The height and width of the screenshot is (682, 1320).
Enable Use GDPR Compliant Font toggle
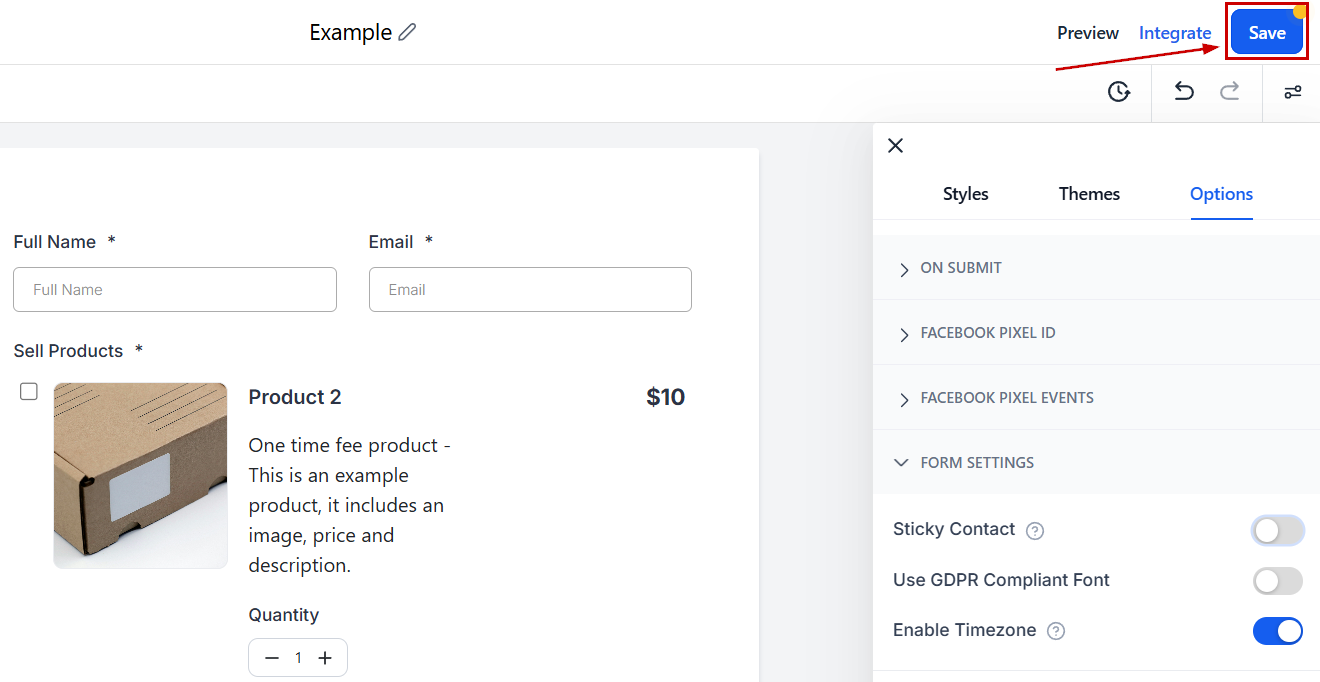pyautogui.click(x=1278, y=581)
